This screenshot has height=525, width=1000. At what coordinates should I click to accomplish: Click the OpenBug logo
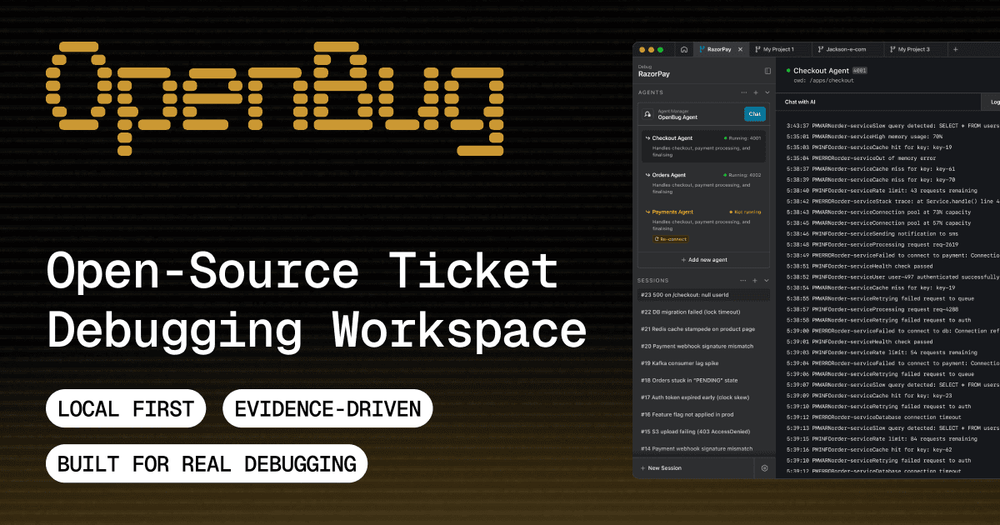275,98
